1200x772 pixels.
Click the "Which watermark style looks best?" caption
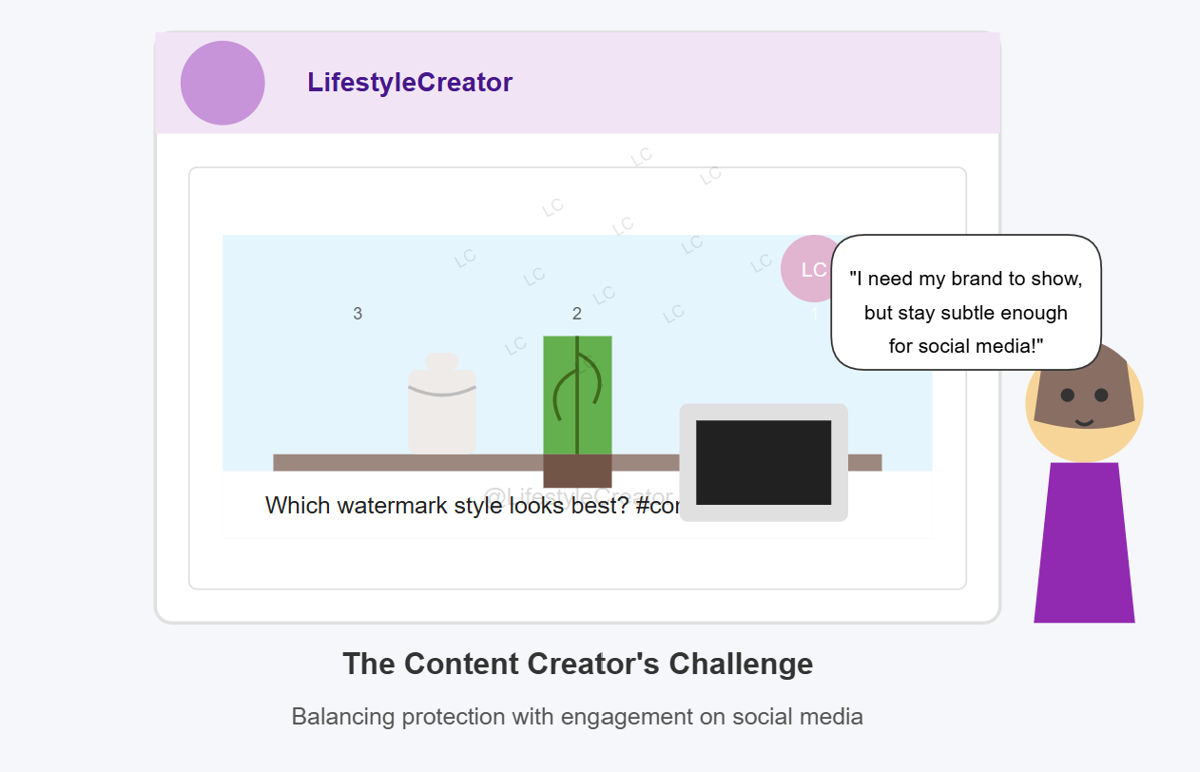click(x=447, y=505)
